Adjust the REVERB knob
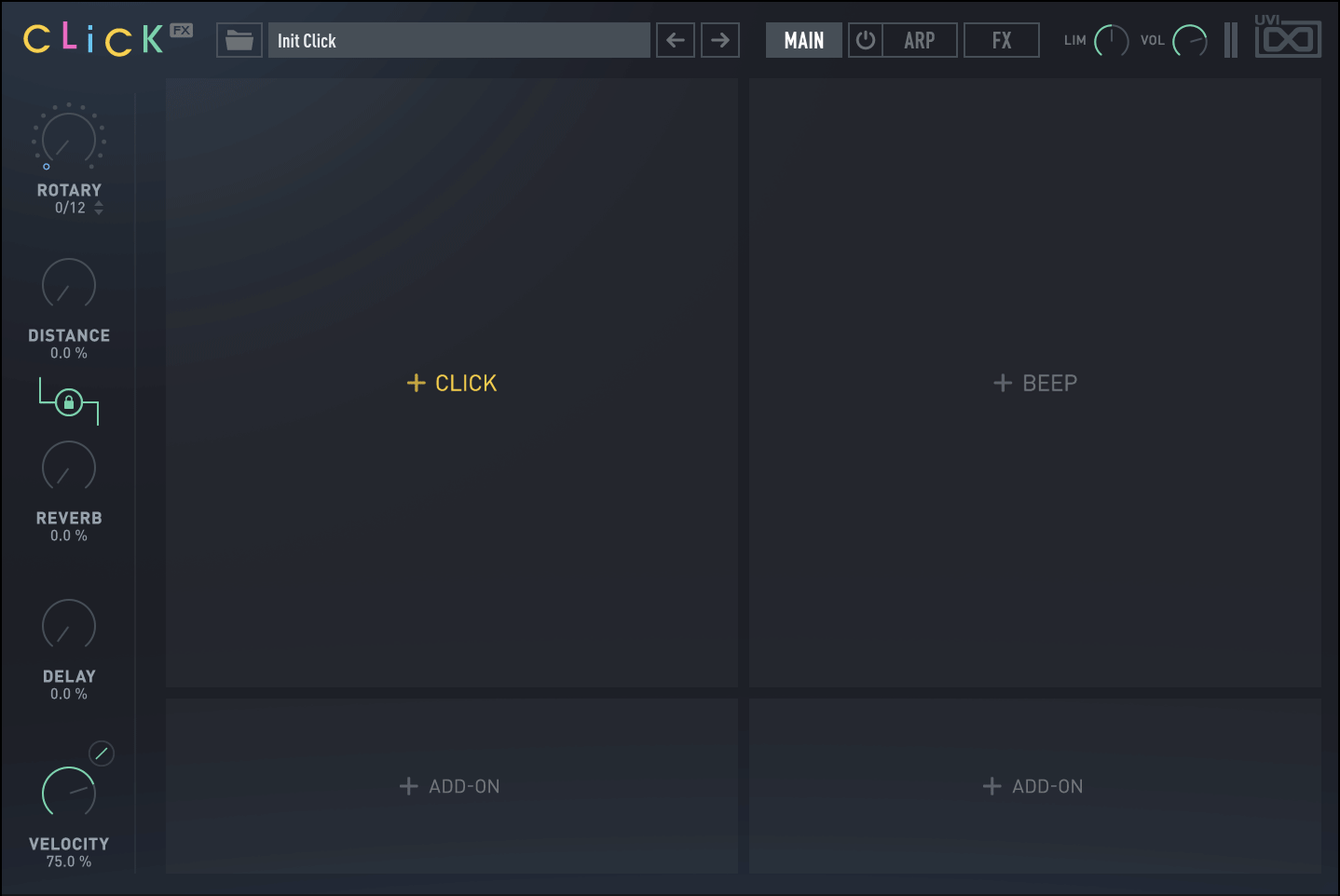The height and width of the screenshot is (896, 1340). pyautogui.click(x=69, y=466)
